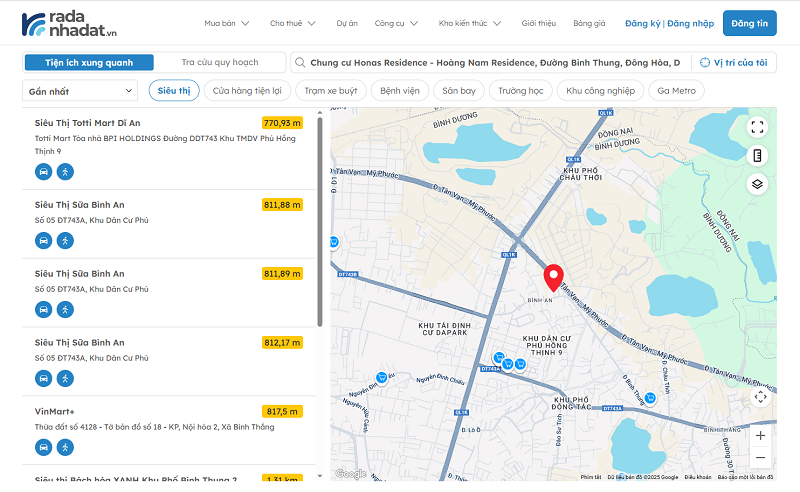Zoom out on the map
This screenshot has height=492, width=800.
click(x=760, y=458)
